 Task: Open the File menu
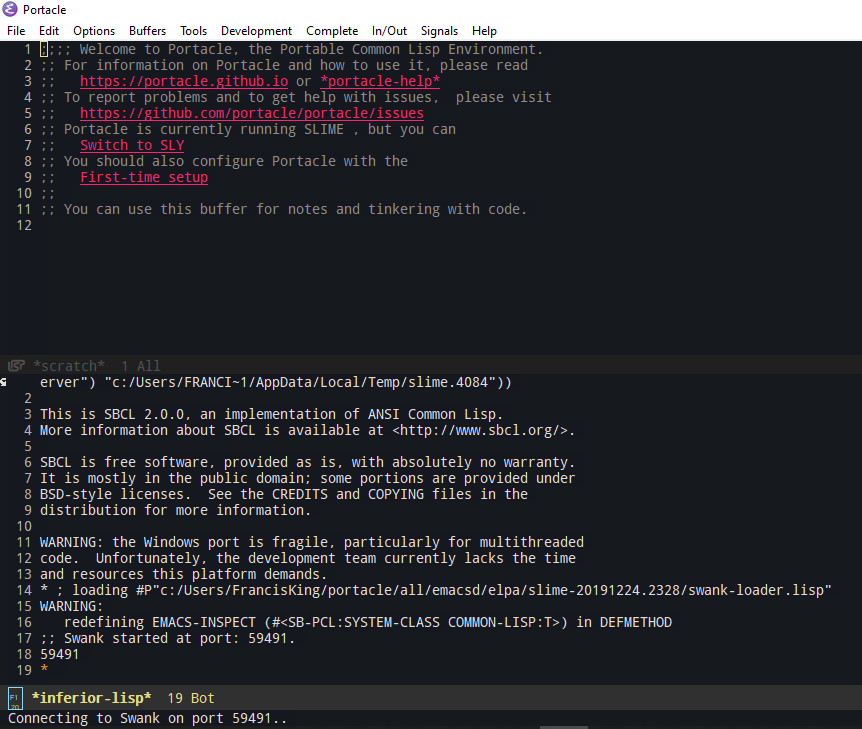click(16, 31)
